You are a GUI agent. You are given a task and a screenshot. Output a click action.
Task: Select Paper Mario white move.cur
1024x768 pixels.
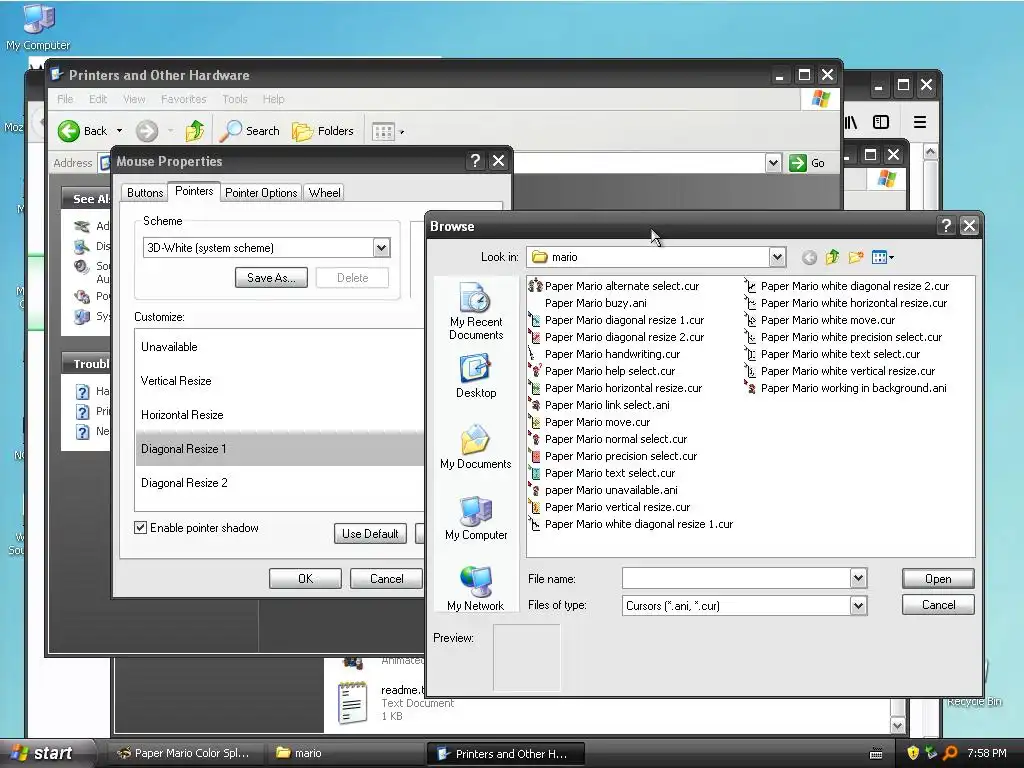(820, 320)
